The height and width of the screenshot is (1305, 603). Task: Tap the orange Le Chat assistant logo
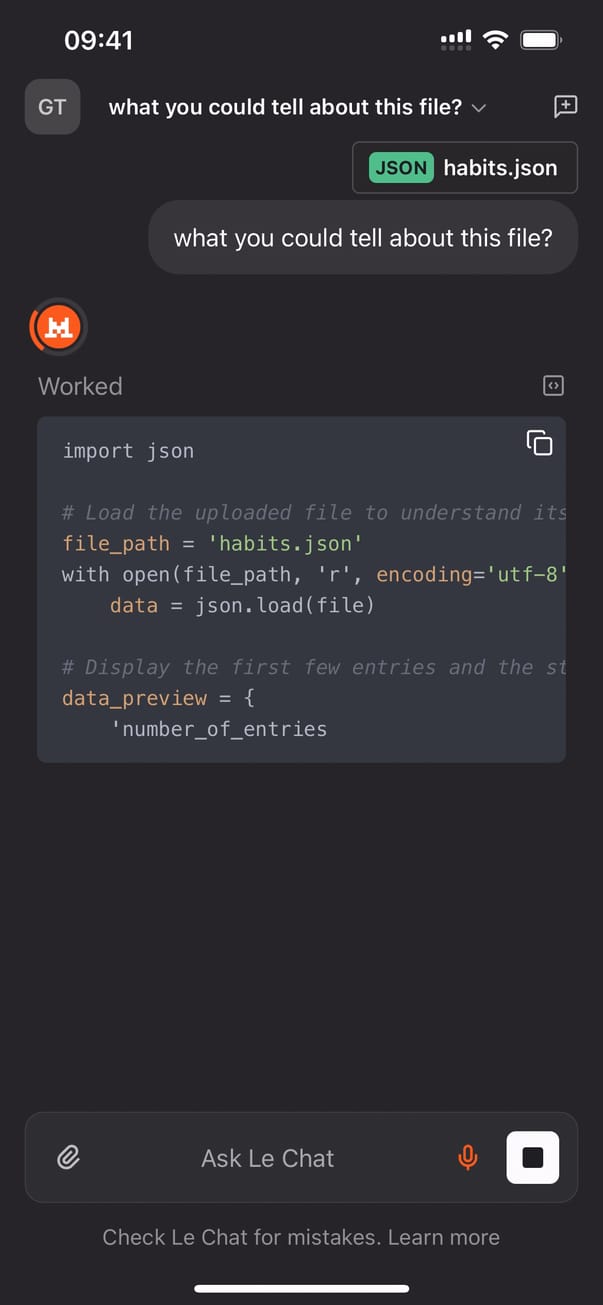coord(59,328)
